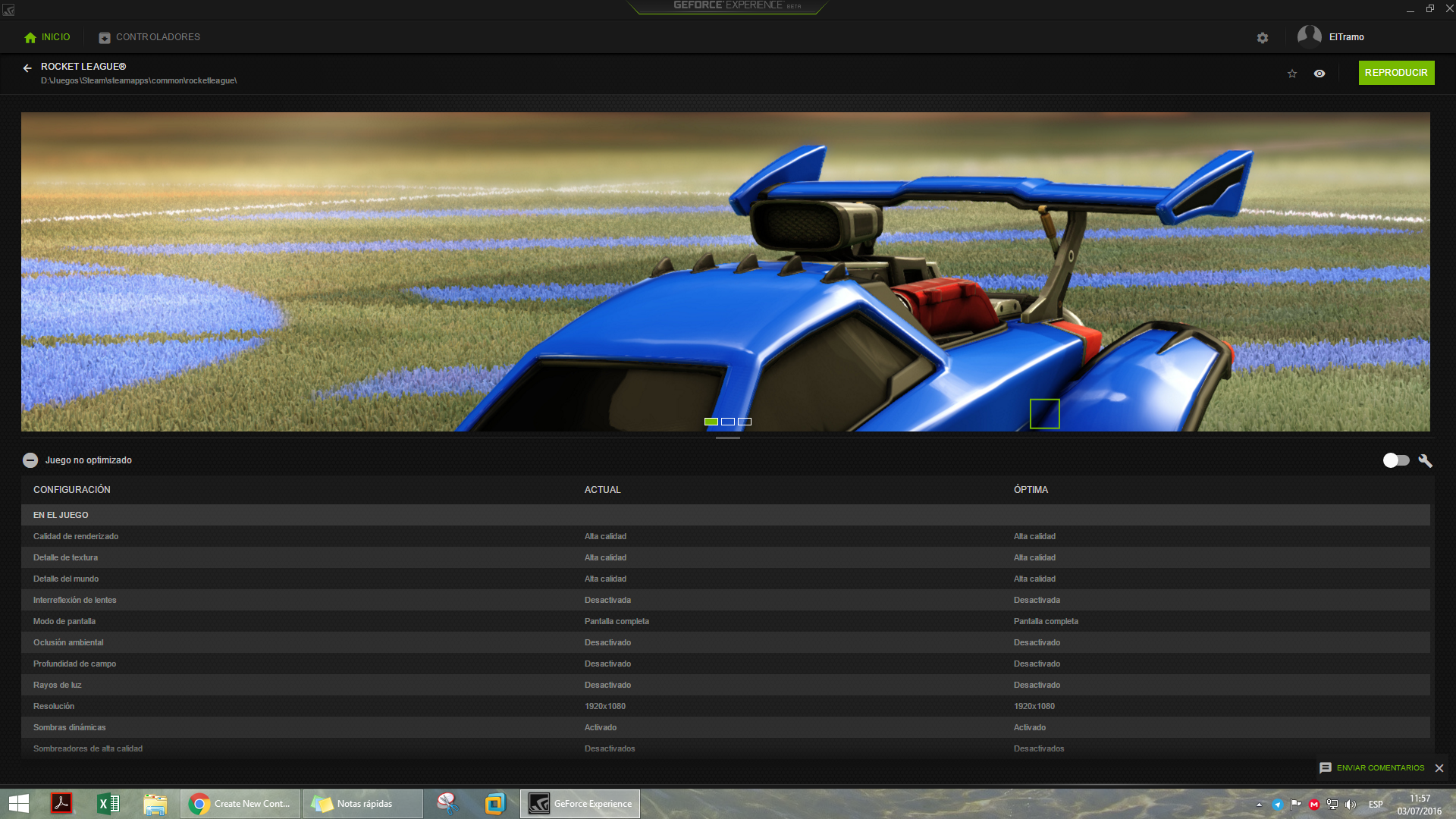Click the Actual column header
This screenshot has width=1456, height=819.
[x=603, y=490]
